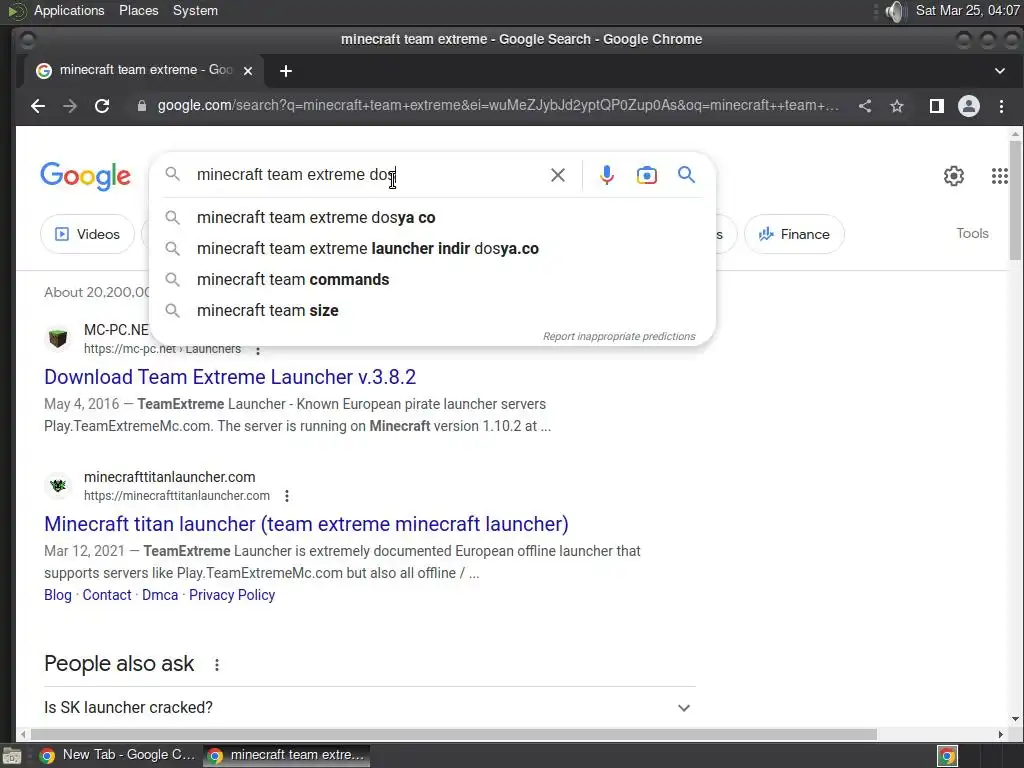Open Google settings gear icon
This screenshot has height=768, width=1024.
coord(953,176)
